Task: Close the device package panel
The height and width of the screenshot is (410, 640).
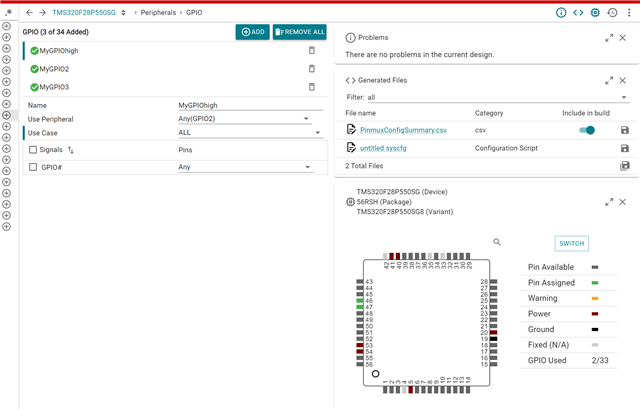Action: pos(622,202)
